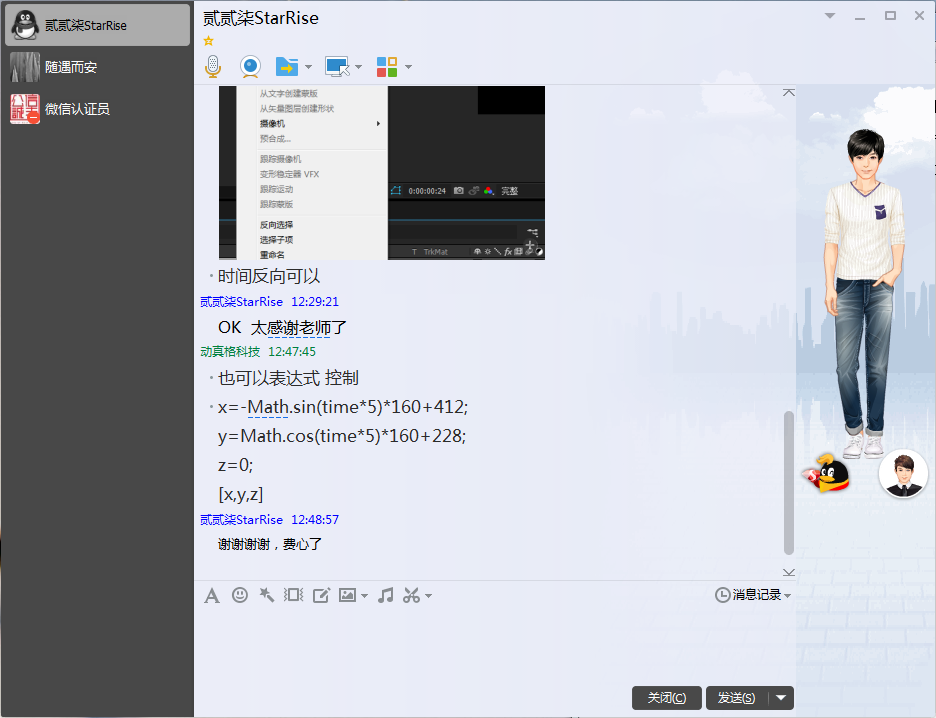Expand the apps grid dropdown arrow
Viewport: 936px width, 718px height.
coord(408,67)
